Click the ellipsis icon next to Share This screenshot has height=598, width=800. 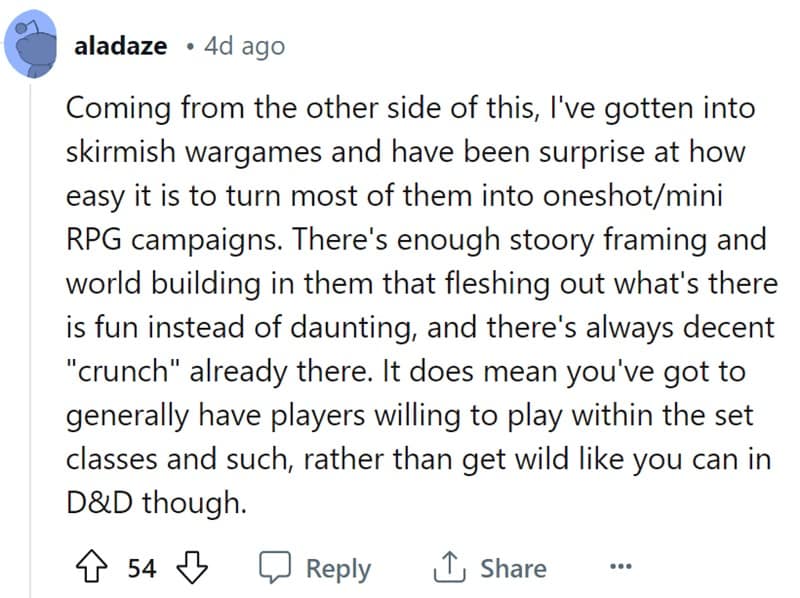(x=621, y=567)
